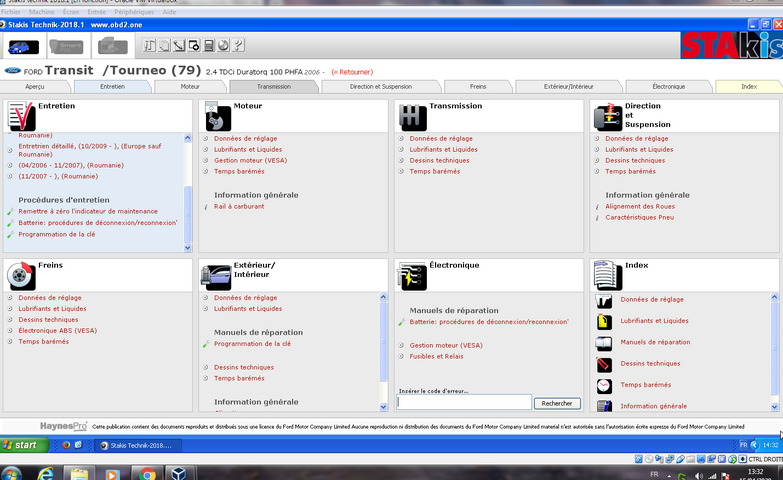783x480 pixels.
Task: Launch Firefox from XP quick launch
Action: tap(66, 445)
